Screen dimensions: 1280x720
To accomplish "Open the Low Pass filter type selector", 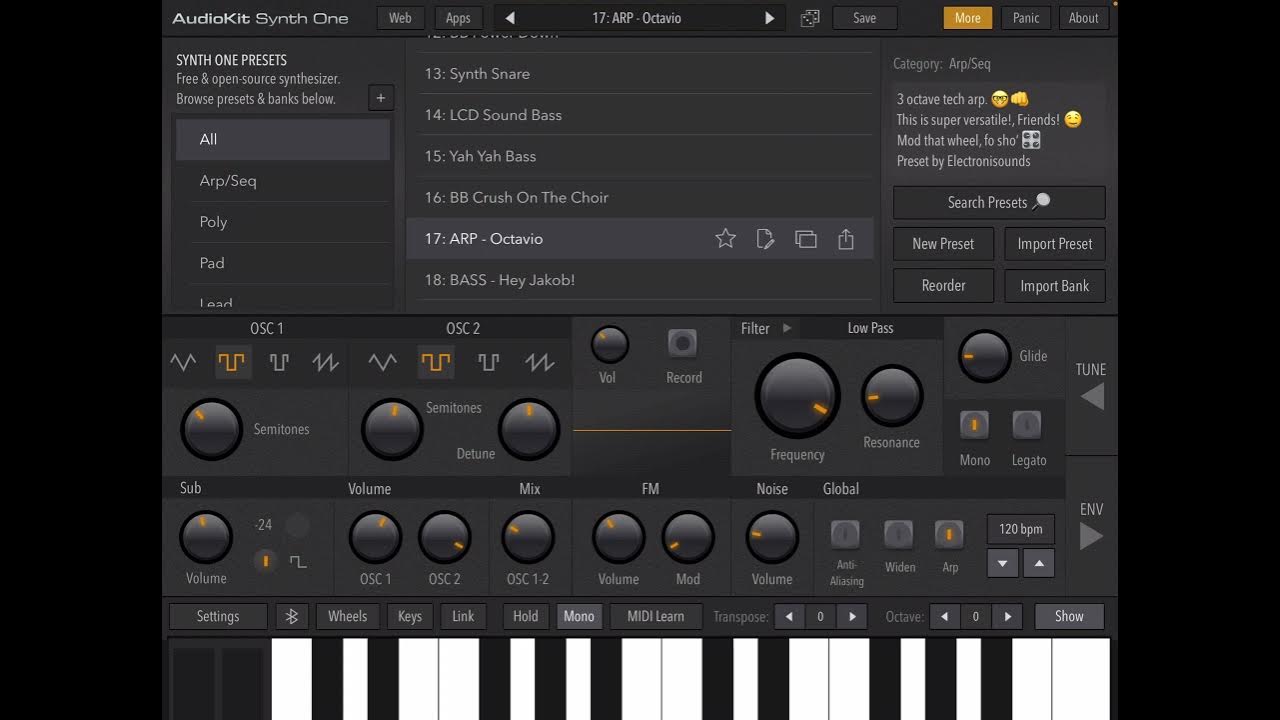I will pos(871,328).
